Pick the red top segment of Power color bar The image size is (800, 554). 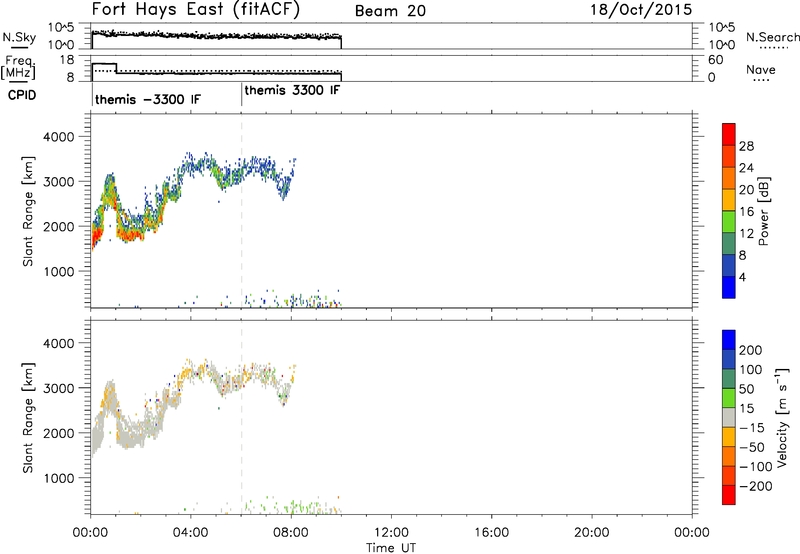pyautogui.click(x=729, y=135)
